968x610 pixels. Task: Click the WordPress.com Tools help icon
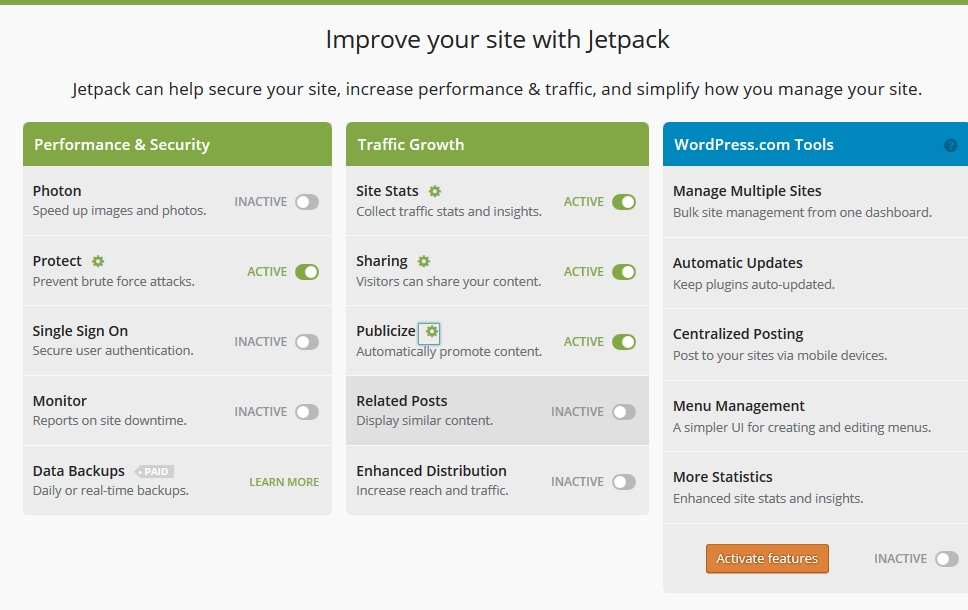(951, 145)
